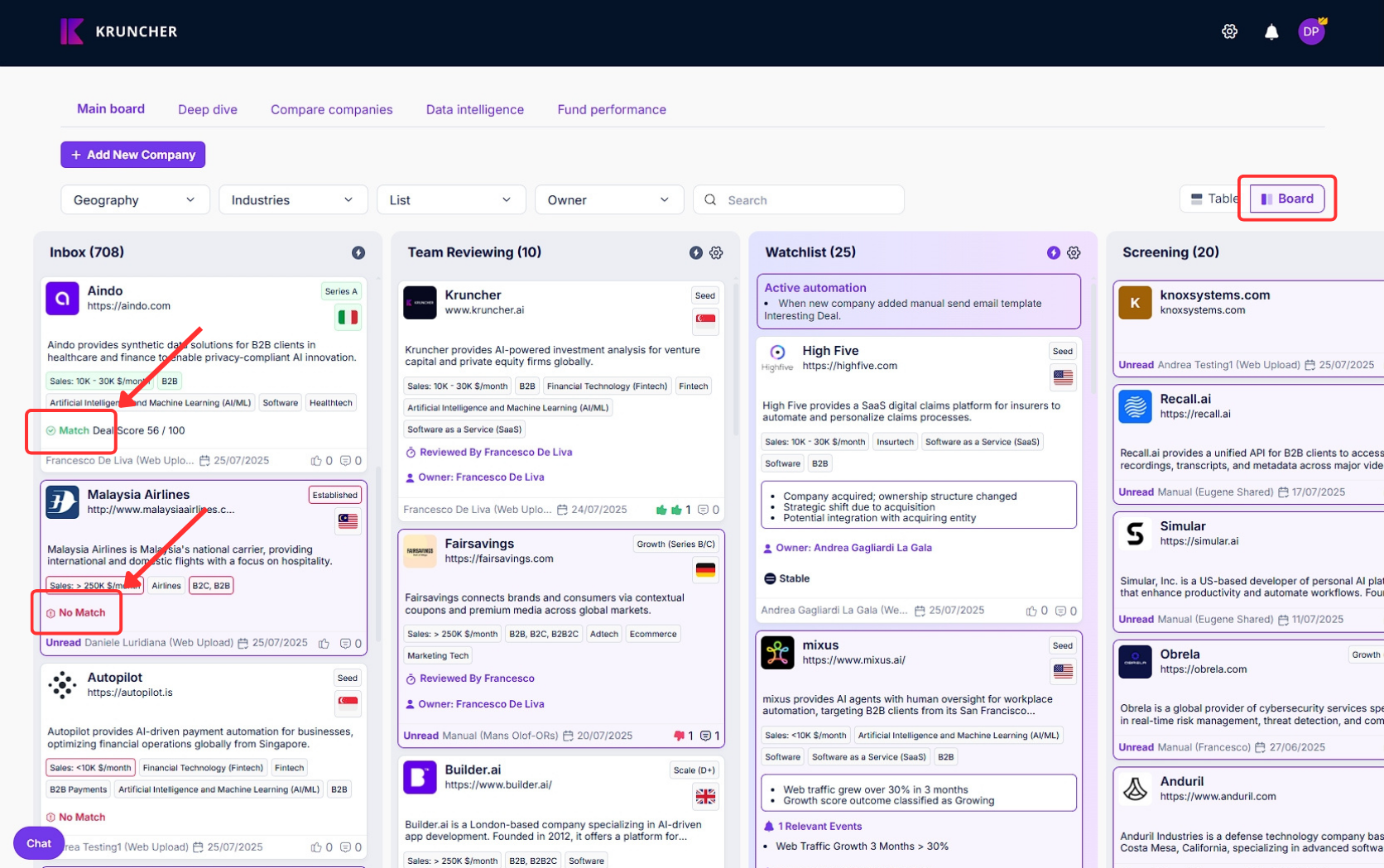The height and width of the screenshot is (868, 1384).
Task: Open the Fund performance tab
Action: (x=612, y=109)
